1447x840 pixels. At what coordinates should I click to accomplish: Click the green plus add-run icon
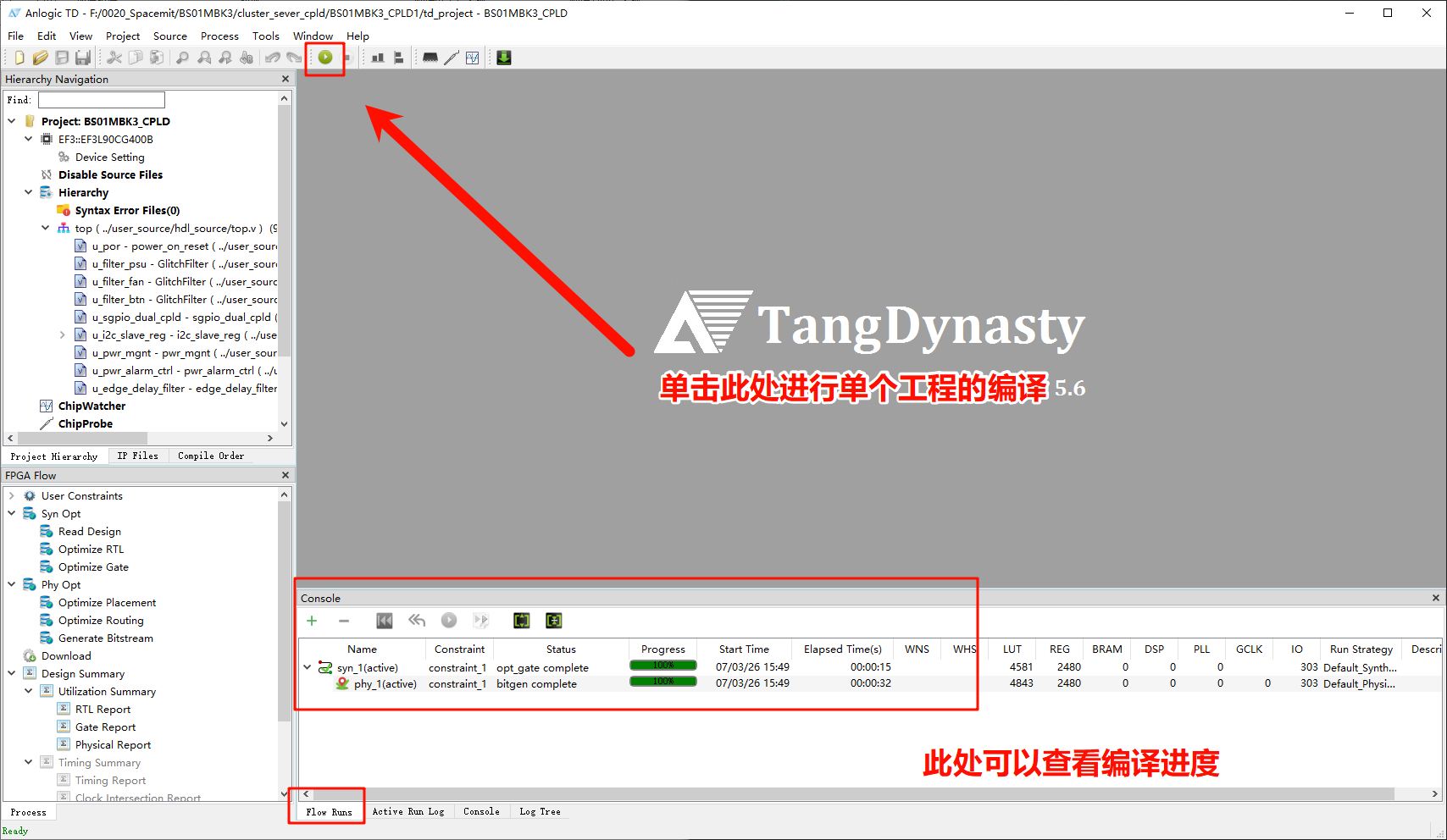tap(312, 621)
